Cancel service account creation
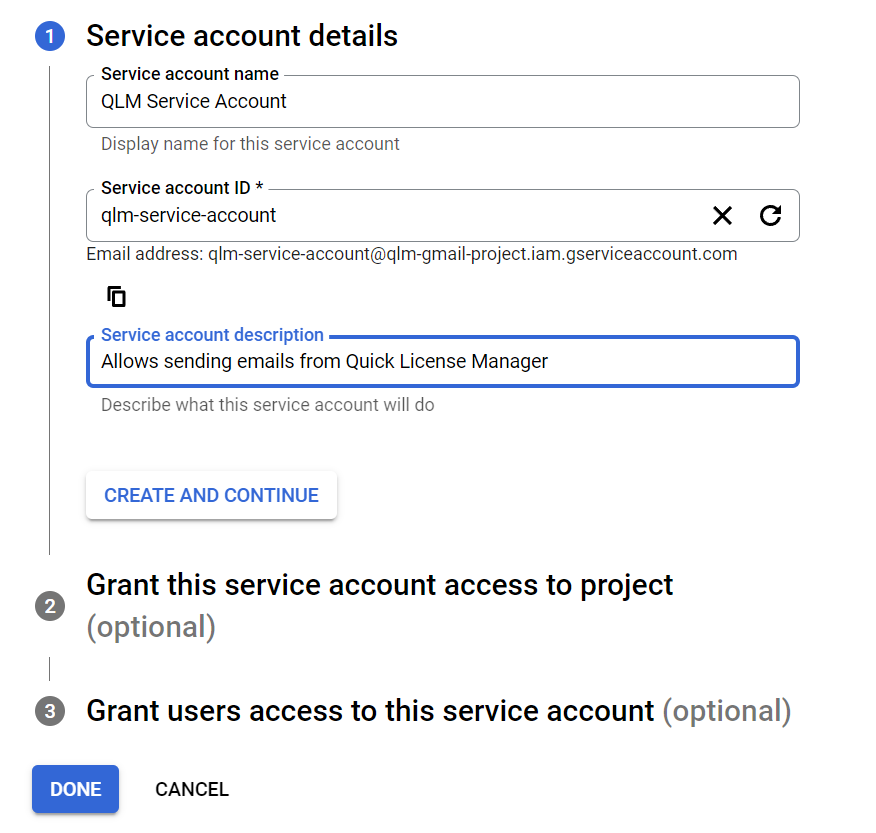876x833 pixels. coord(192,789)
